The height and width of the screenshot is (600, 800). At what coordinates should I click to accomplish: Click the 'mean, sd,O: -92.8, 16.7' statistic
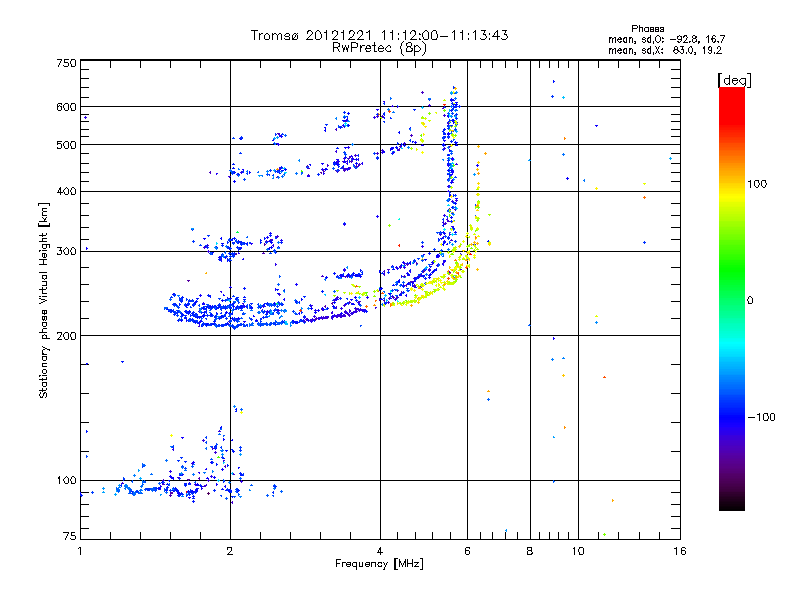click(666, 39)
